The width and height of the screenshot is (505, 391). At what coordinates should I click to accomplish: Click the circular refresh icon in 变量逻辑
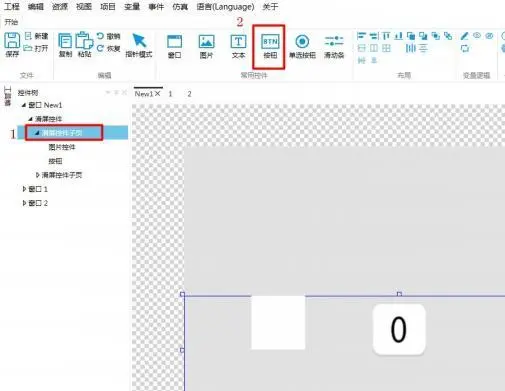point(465,48)
